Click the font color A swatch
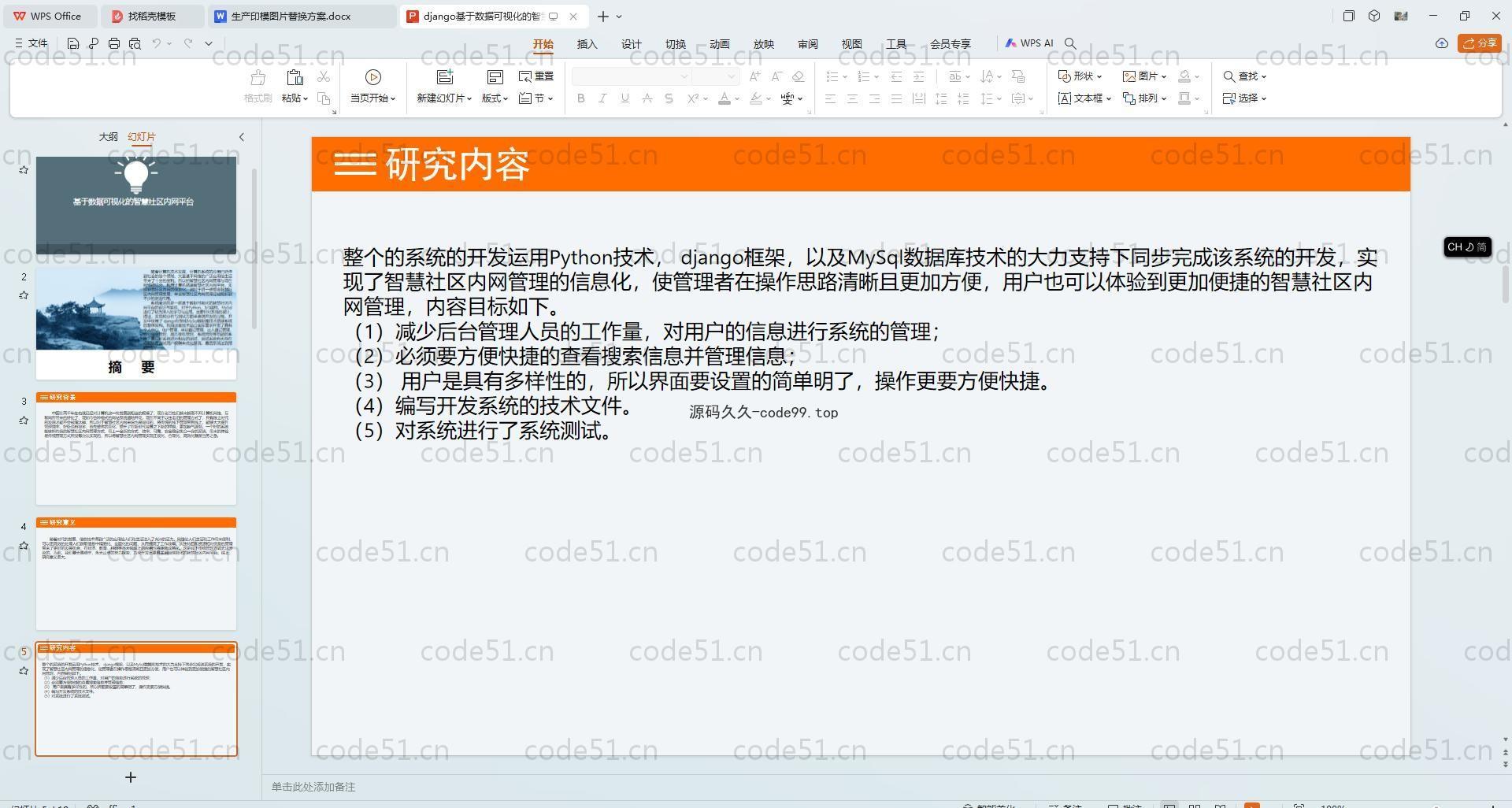This screenshot has height=808, width=1512. point(724,98)
